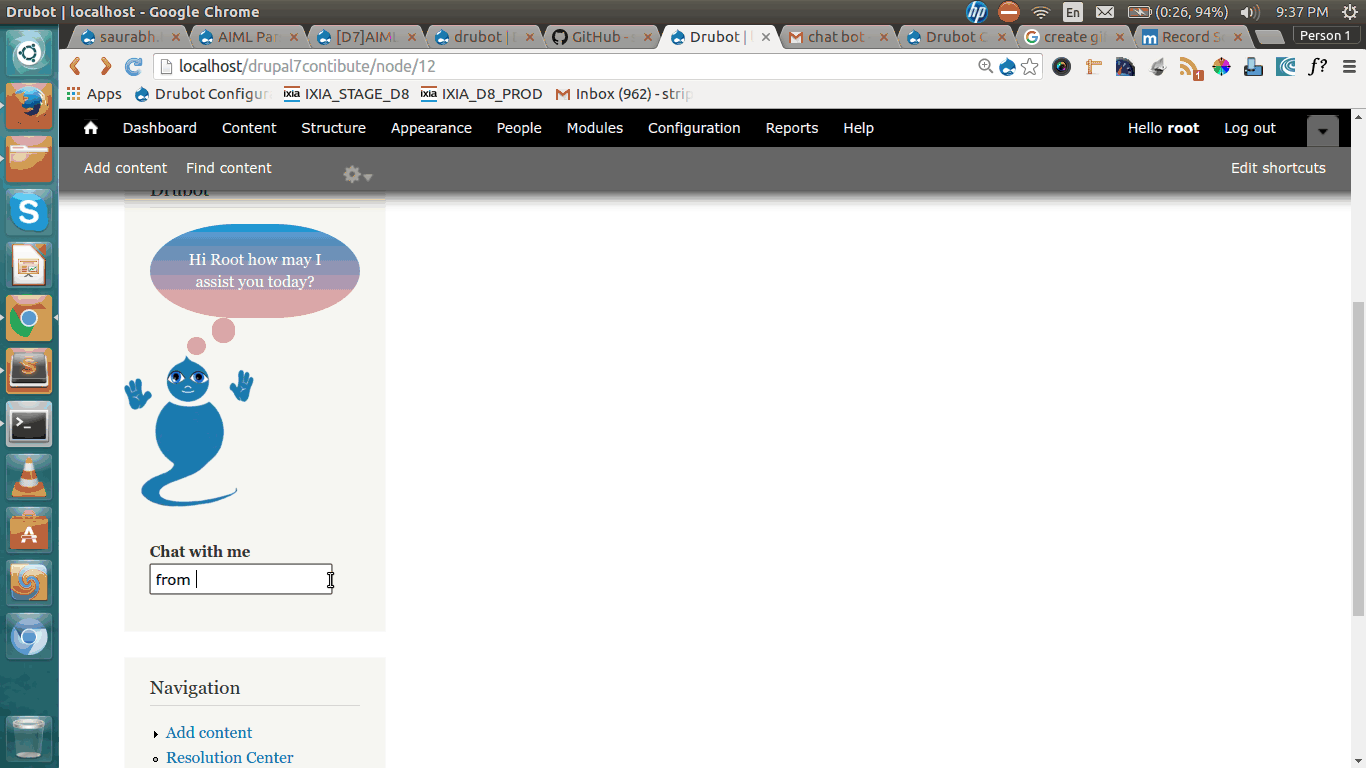The height and width of the screenshot is (768, 1366).
Task: Open the RSS feed extension with badge
Action: (x=1190, y=68)
